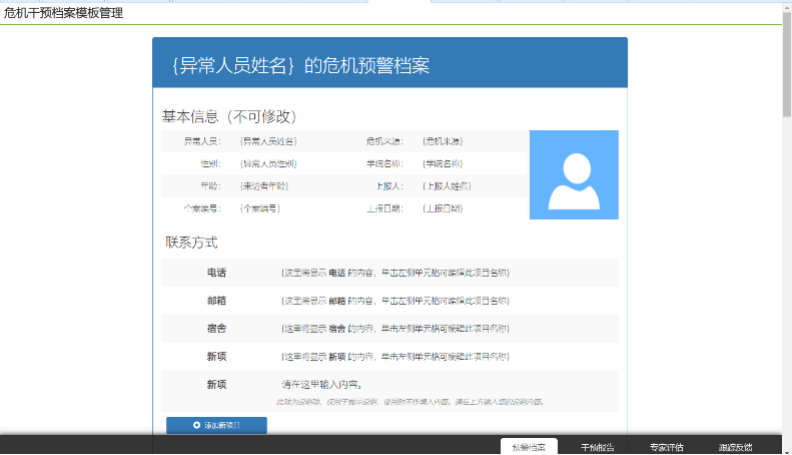Edit the 邮箱 item name cell
Viewport: 792px width, 455px height.
(x=217, y=300)
